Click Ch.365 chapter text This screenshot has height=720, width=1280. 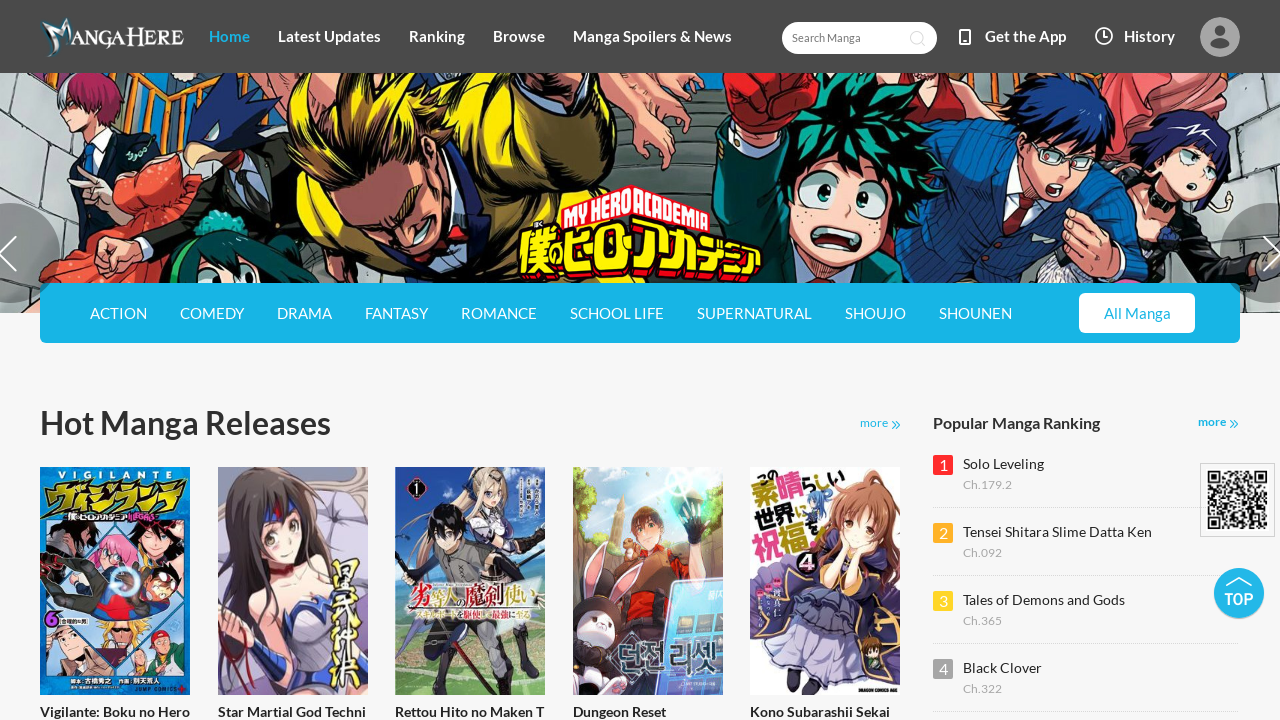click(982, 621)
